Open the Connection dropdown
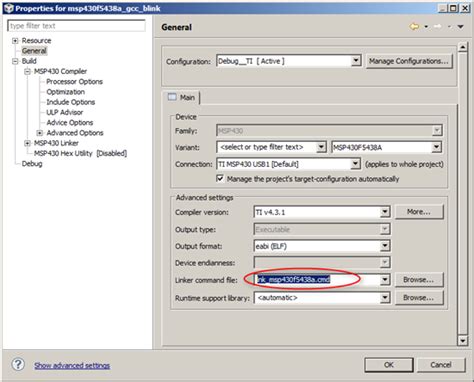Viewport: 474px width, 382px height. tap(355, 164)
